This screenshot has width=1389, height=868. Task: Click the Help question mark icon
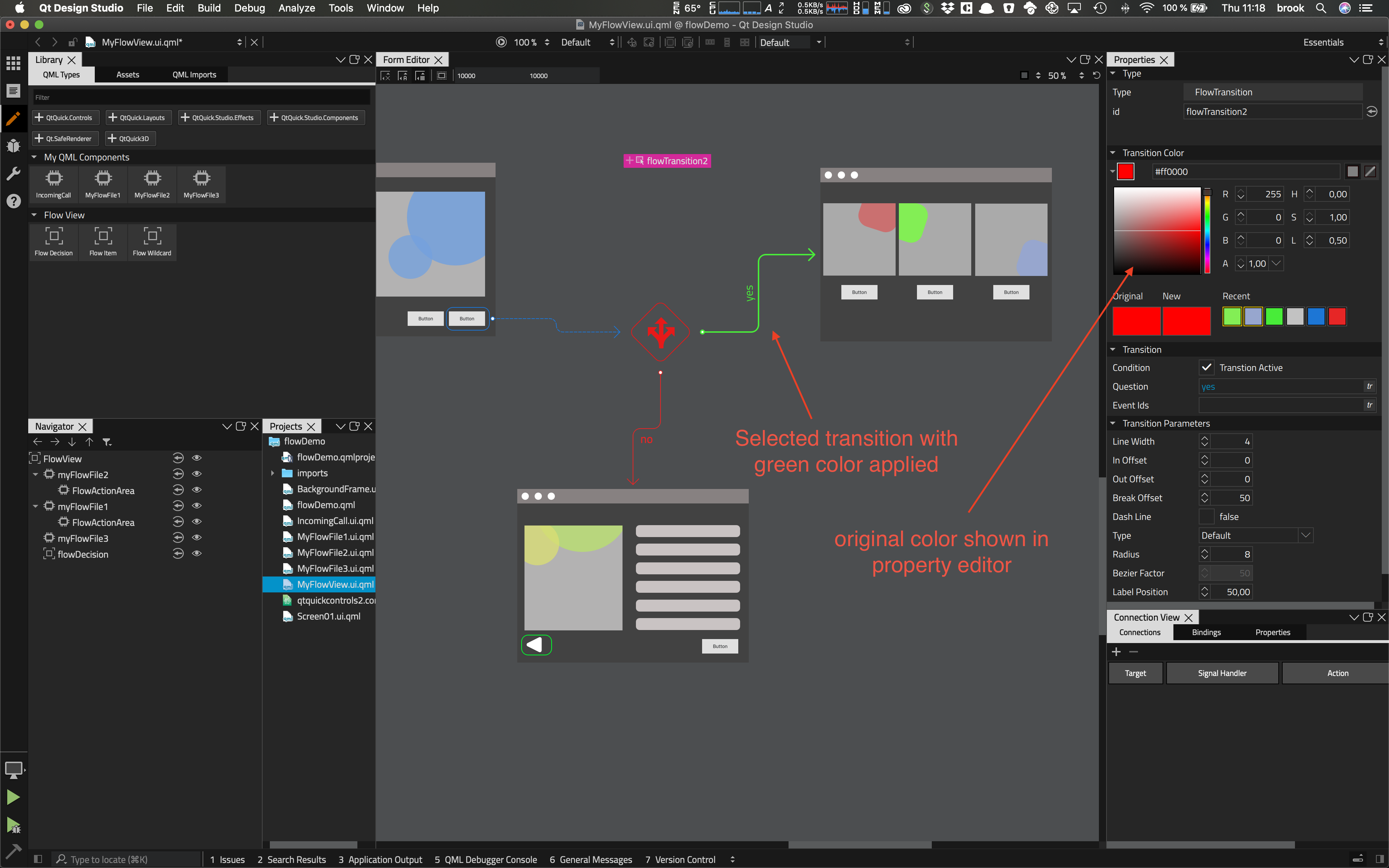click(13, 201)
